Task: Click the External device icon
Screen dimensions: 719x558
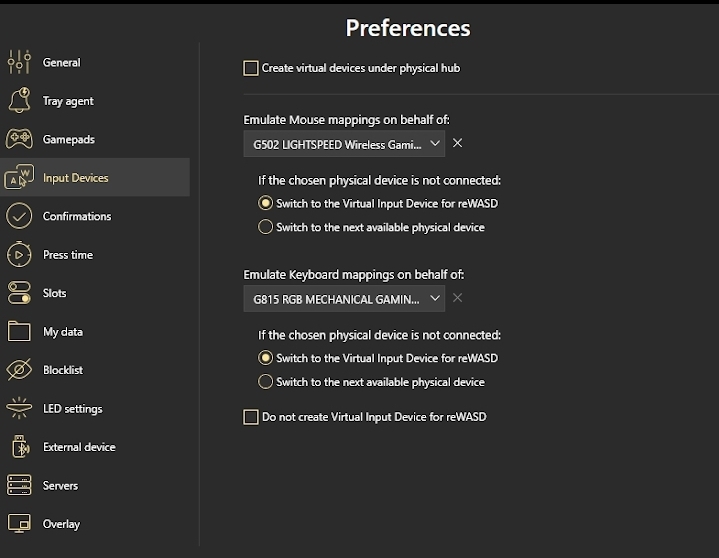Action: 19,447
